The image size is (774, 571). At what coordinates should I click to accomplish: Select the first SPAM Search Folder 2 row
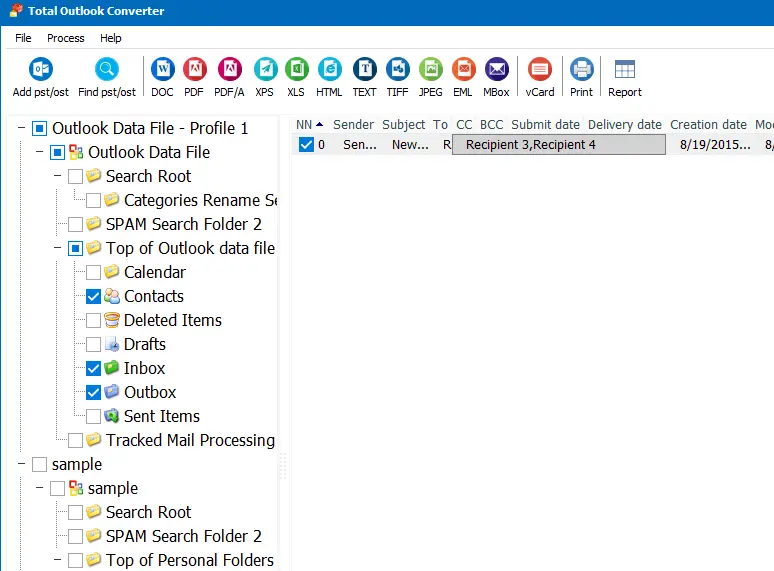184,224
